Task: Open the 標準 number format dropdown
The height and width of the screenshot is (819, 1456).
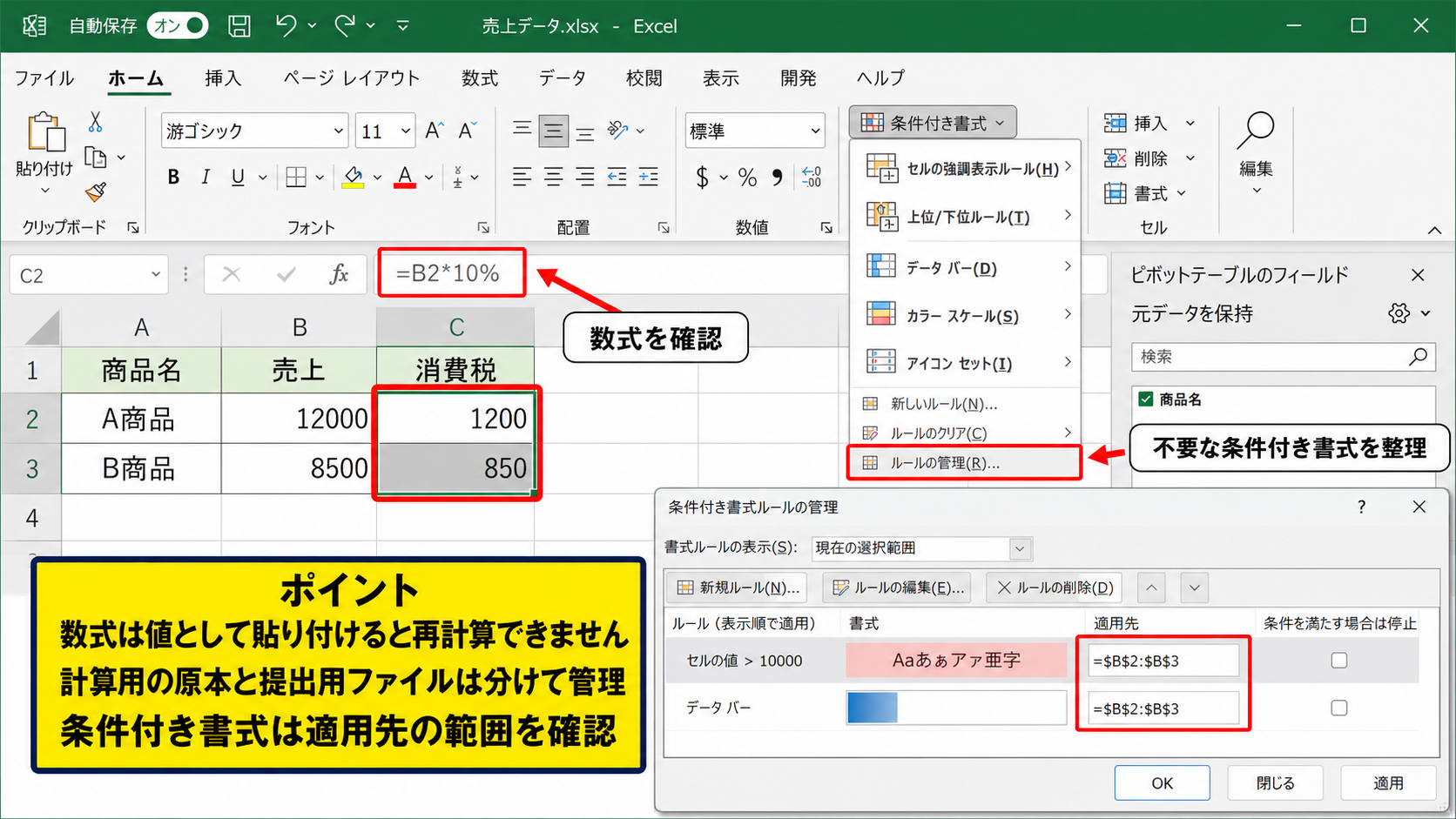Action: click(x=816, y=131)
